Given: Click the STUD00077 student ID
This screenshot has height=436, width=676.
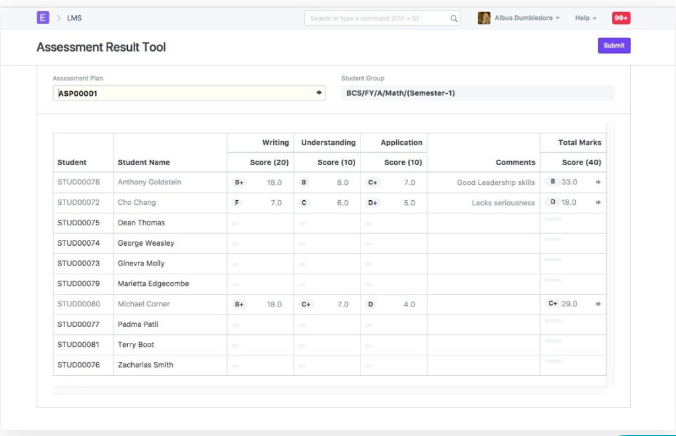Looking at the screenshot, I should point(78,324).
